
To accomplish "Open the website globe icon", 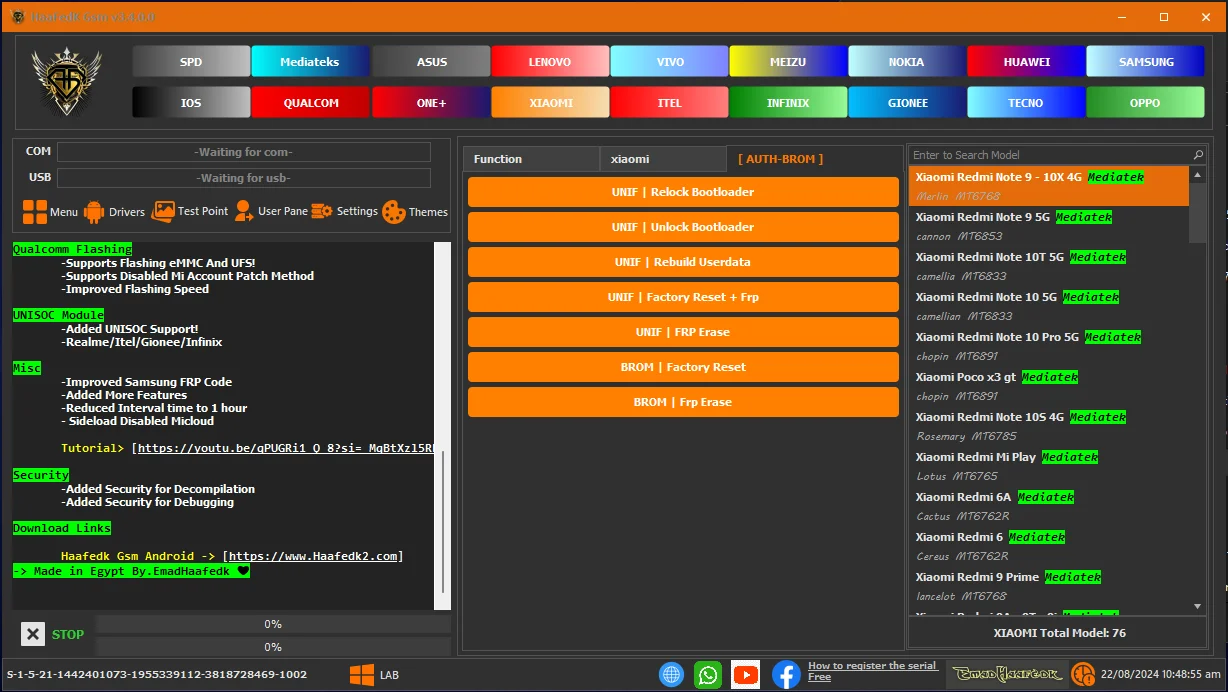I will coord(671,675).
